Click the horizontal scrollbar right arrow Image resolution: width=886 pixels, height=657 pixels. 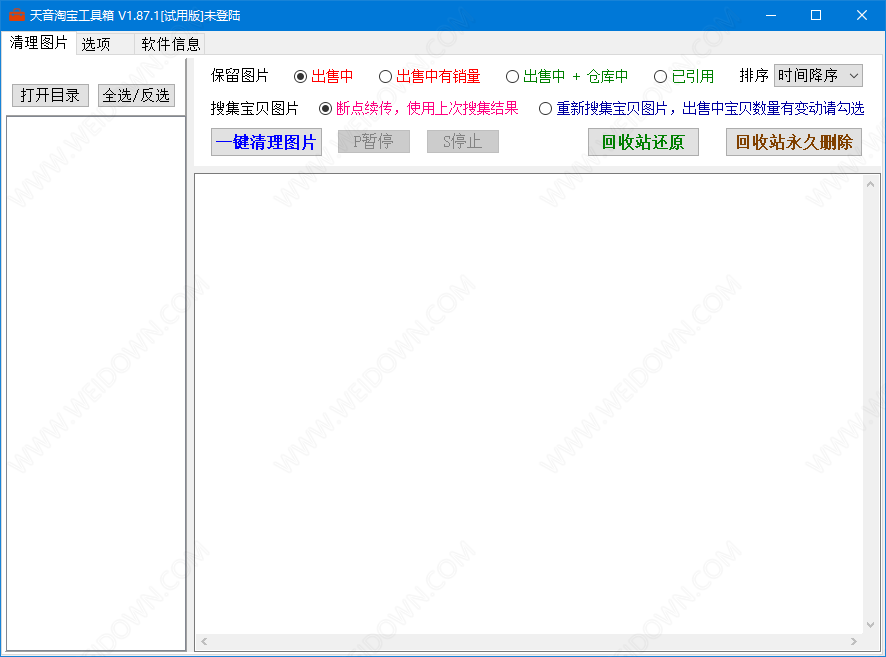(x=854, y=641)
